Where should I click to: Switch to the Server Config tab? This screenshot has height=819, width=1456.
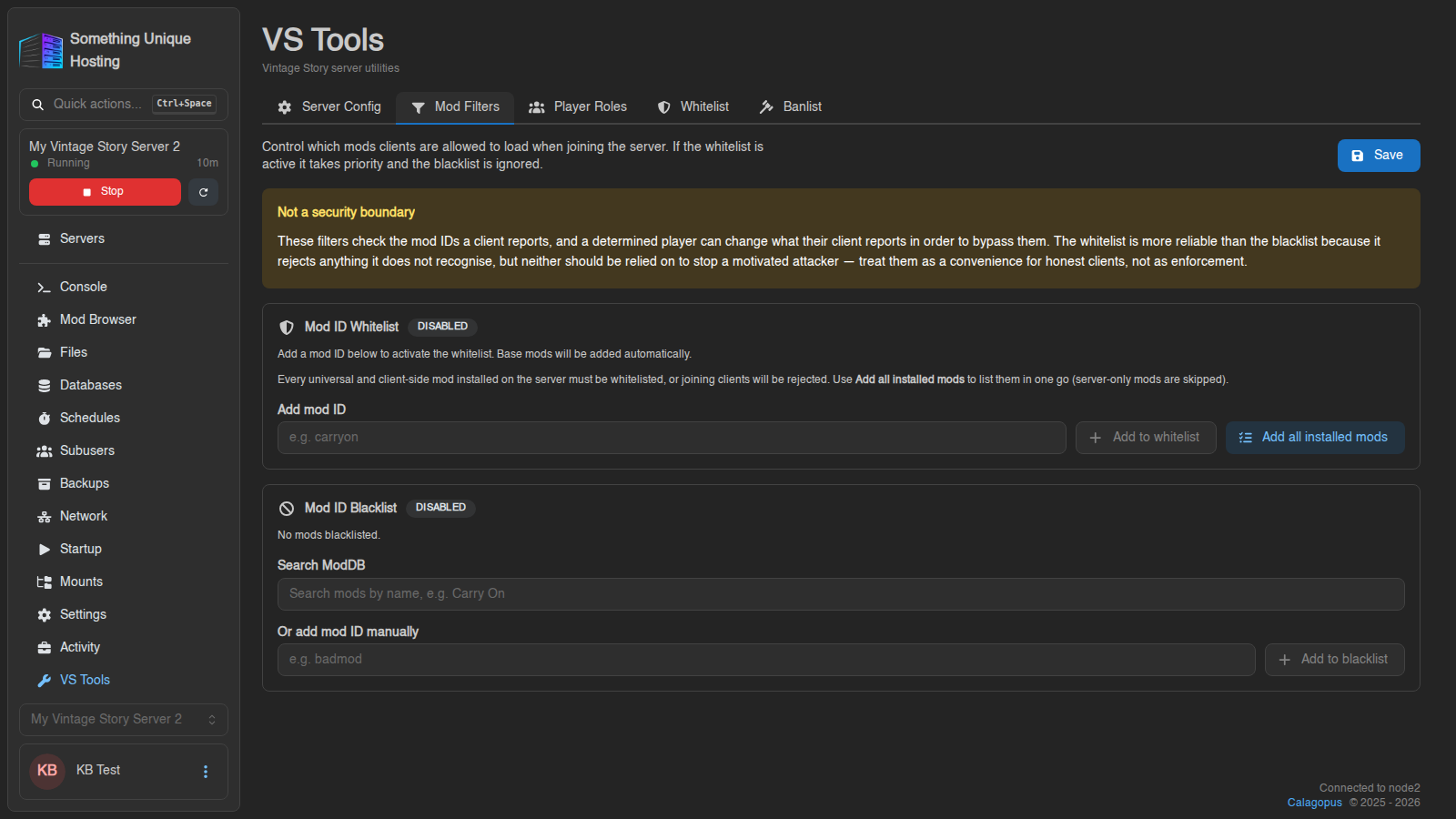click(329, 107)
